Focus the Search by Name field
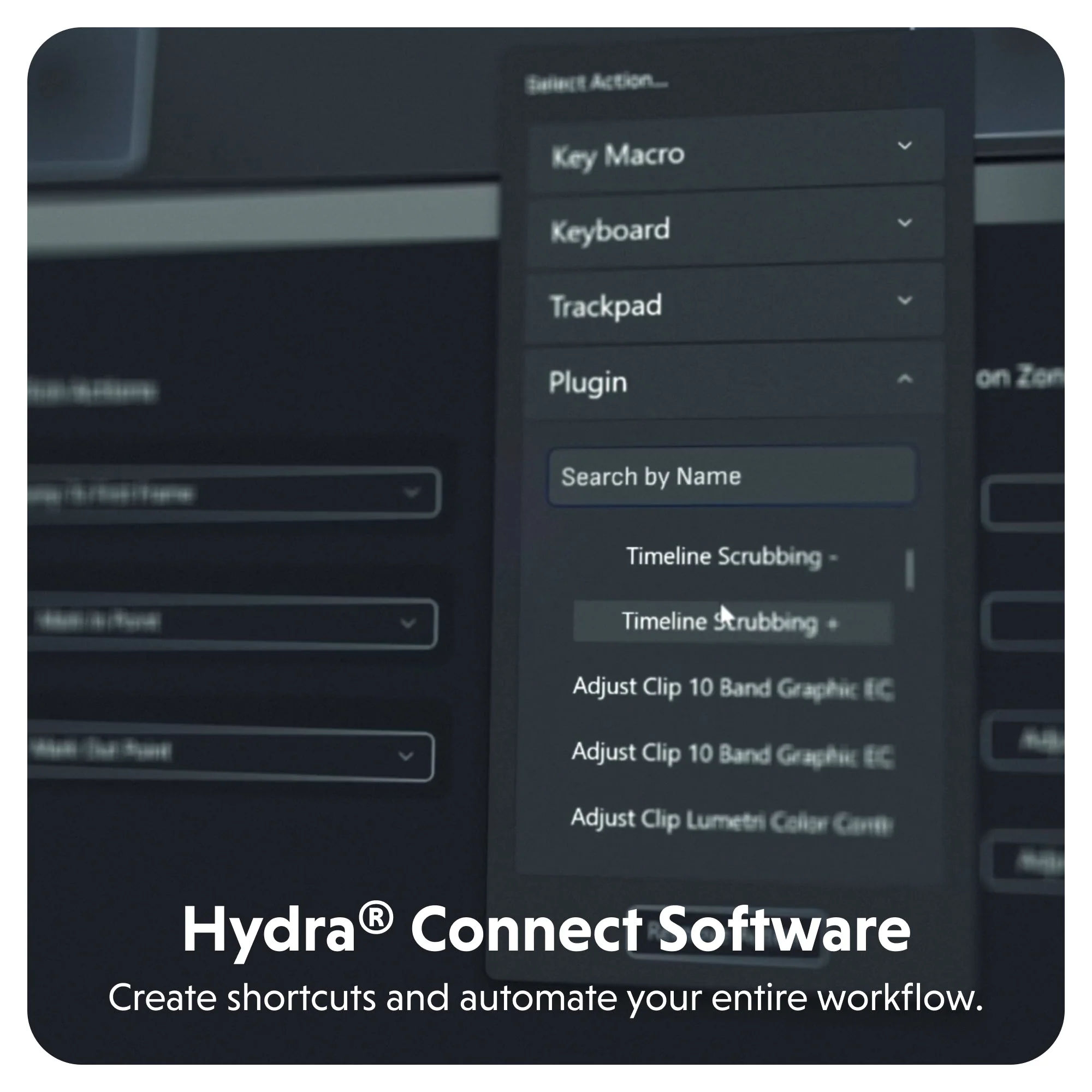The height and width of the screenshot is (1092, 1092). point(732,476)
